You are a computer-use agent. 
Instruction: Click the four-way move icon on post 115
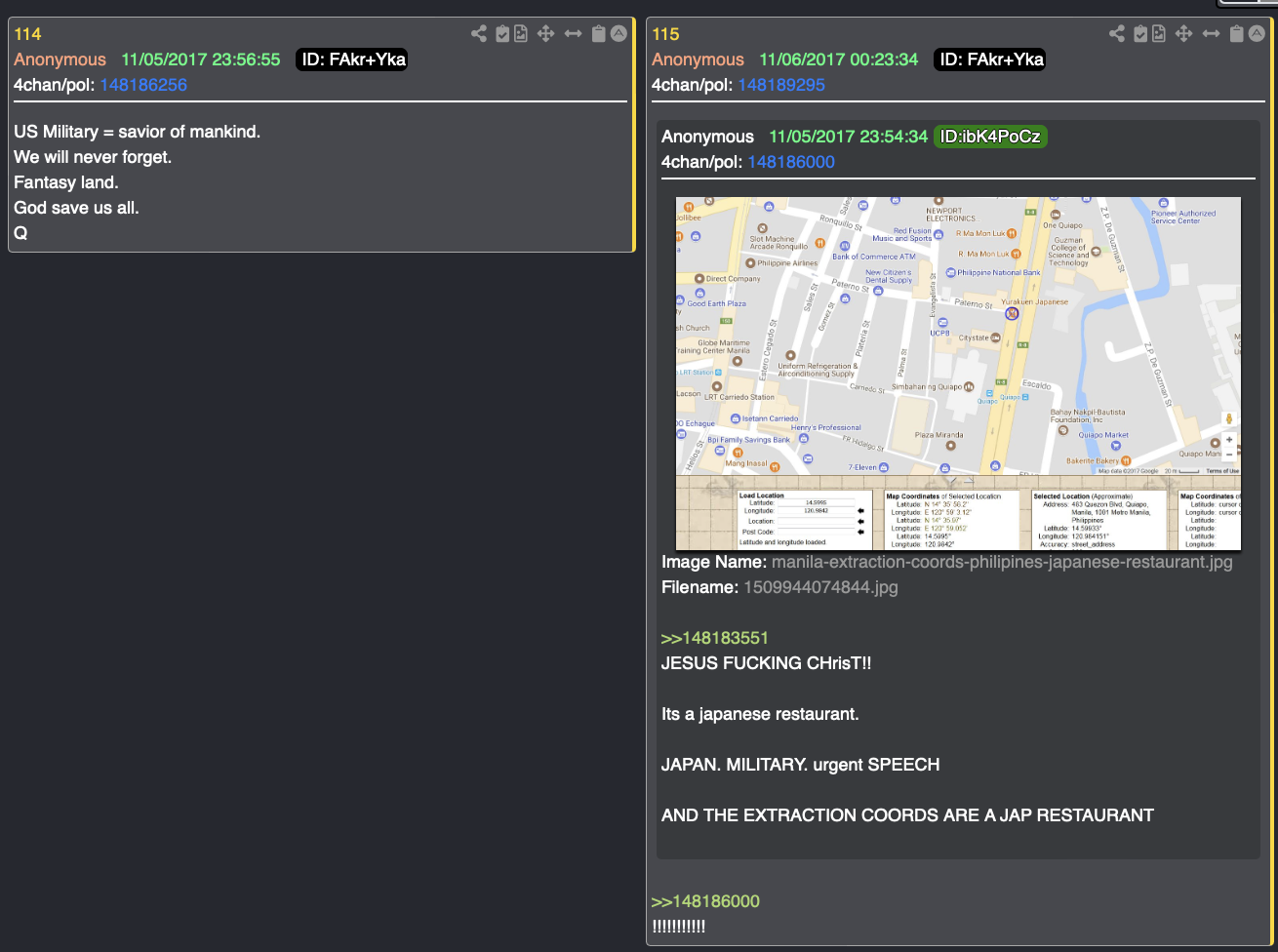point(1184,34)
